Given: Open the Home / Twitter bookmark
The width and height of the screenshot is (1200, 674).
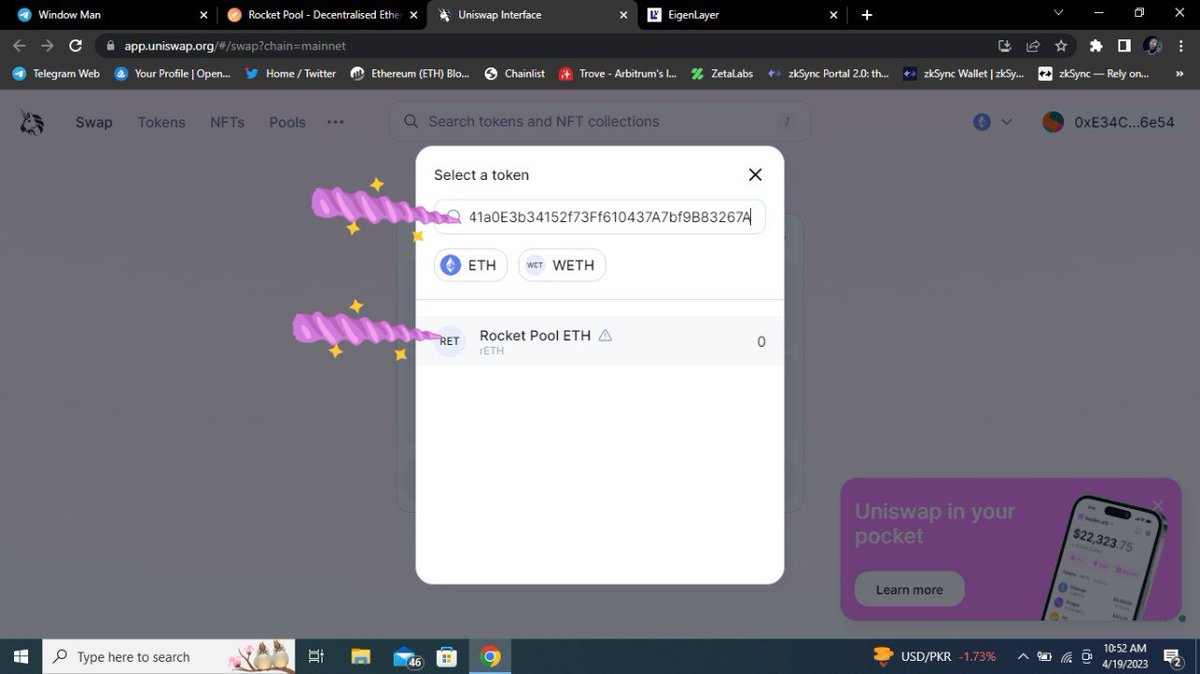Looking at the screenshot, I should [291, 73].
